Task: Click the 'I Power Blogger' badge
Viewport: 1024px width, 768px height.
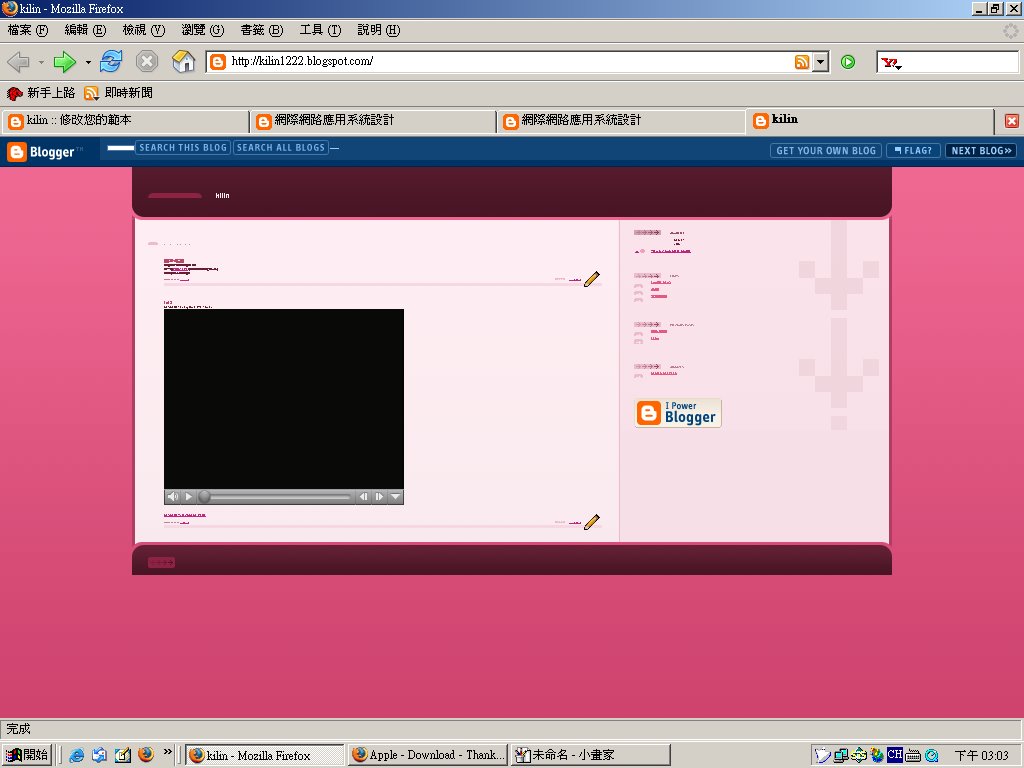Action: tap(678, 413)
